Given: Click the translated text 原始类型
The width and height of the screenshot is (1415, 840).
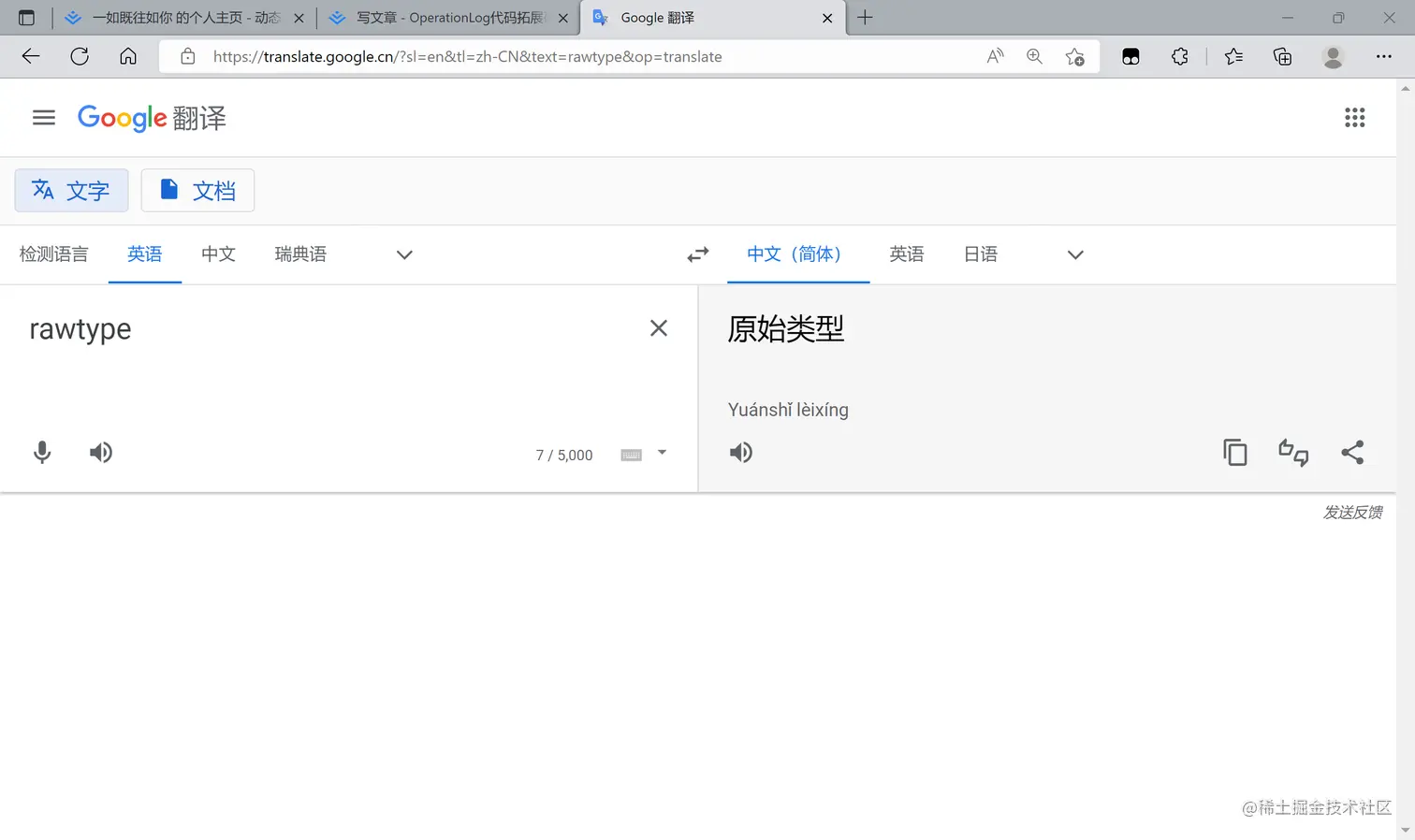Looking at the screenshot, I should coord(786,329).
